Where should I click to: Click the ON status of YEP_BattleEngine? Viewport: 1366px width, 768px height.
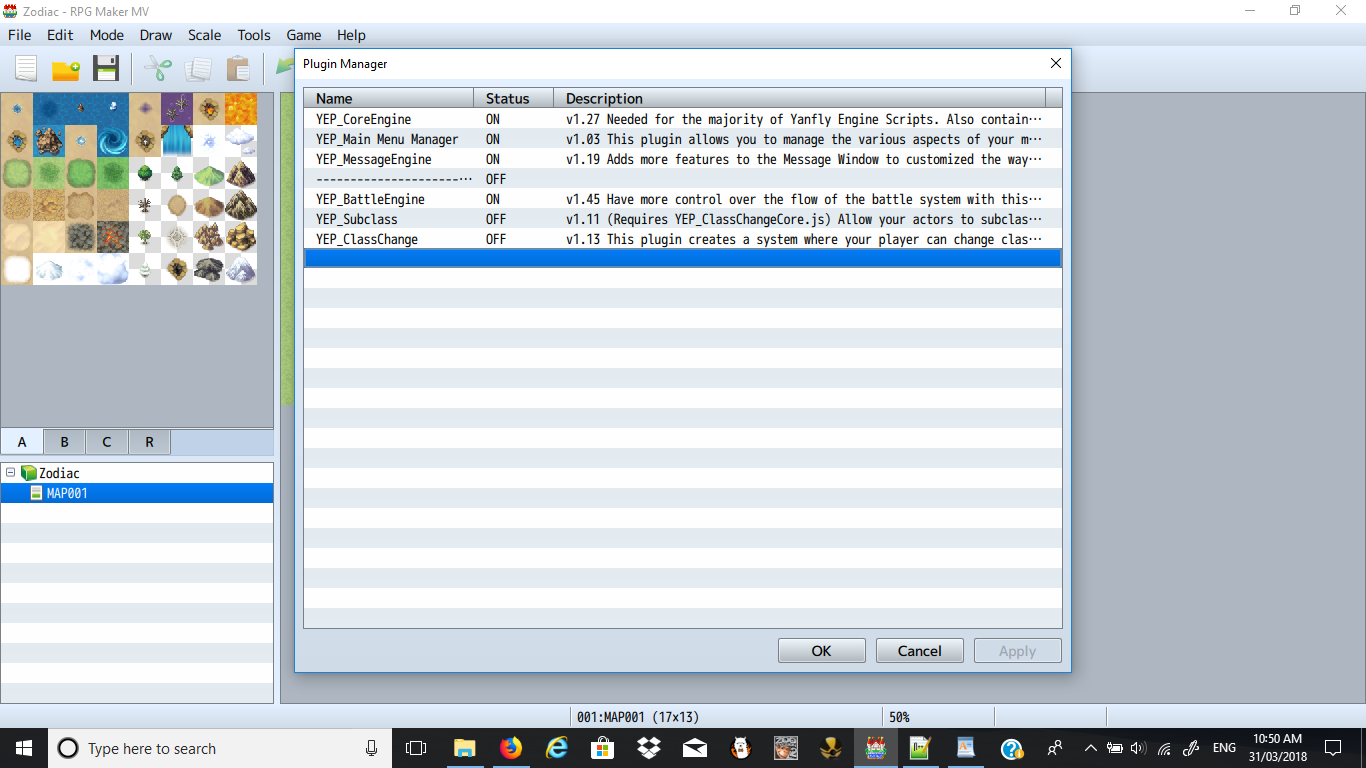(x=493, y=199)
